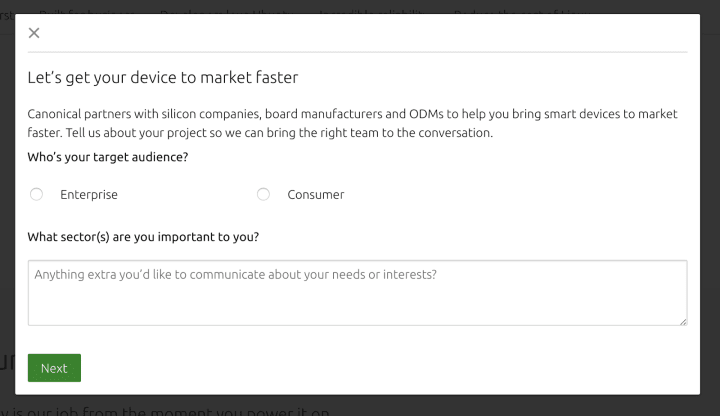Select the Enterprise radio button
720x416 pixels.
tap(37, 194)
